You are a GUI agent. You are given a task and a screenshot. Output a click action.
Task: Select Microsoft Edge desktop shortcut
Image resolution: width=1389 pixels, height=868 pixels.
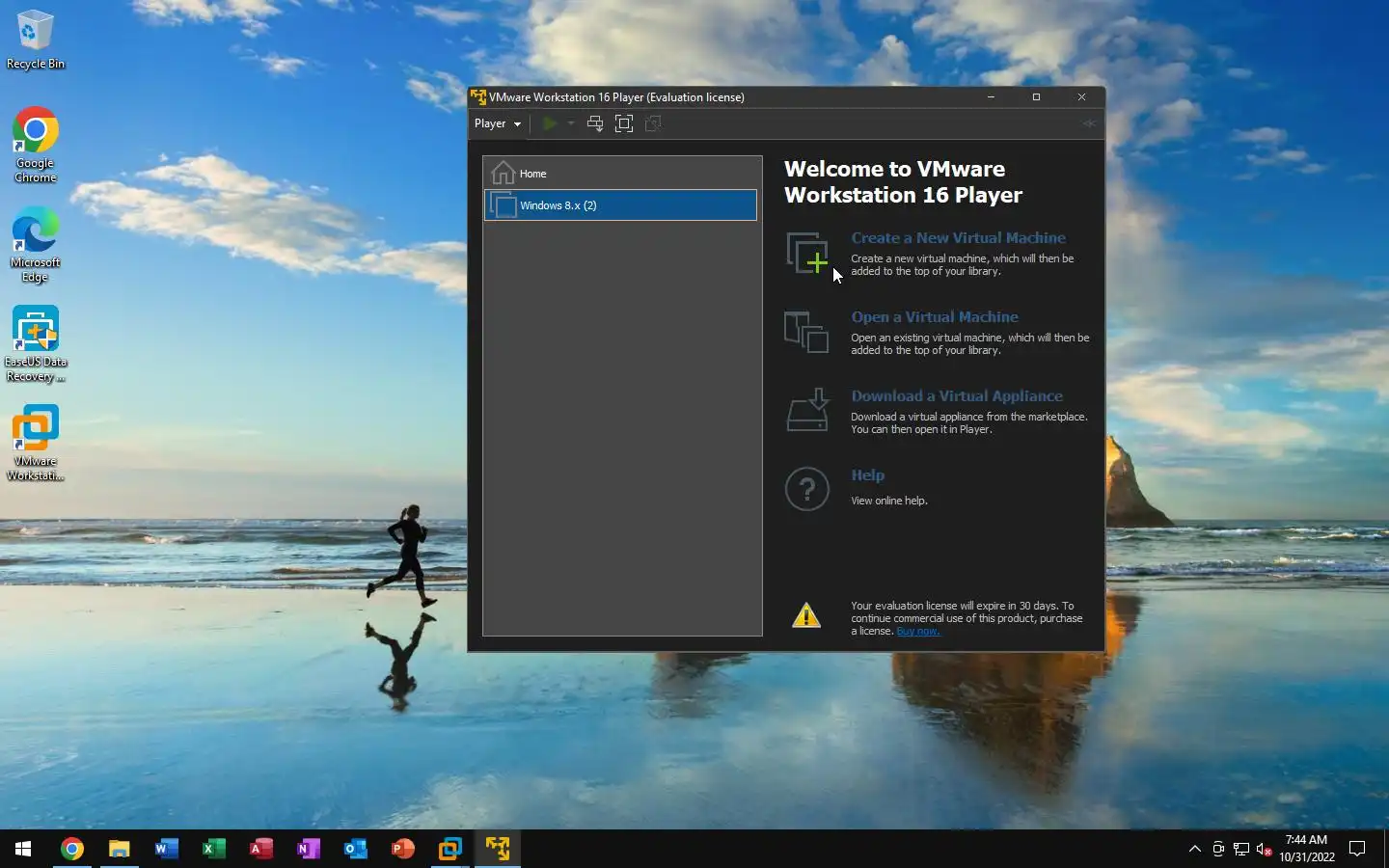(36, 244)
